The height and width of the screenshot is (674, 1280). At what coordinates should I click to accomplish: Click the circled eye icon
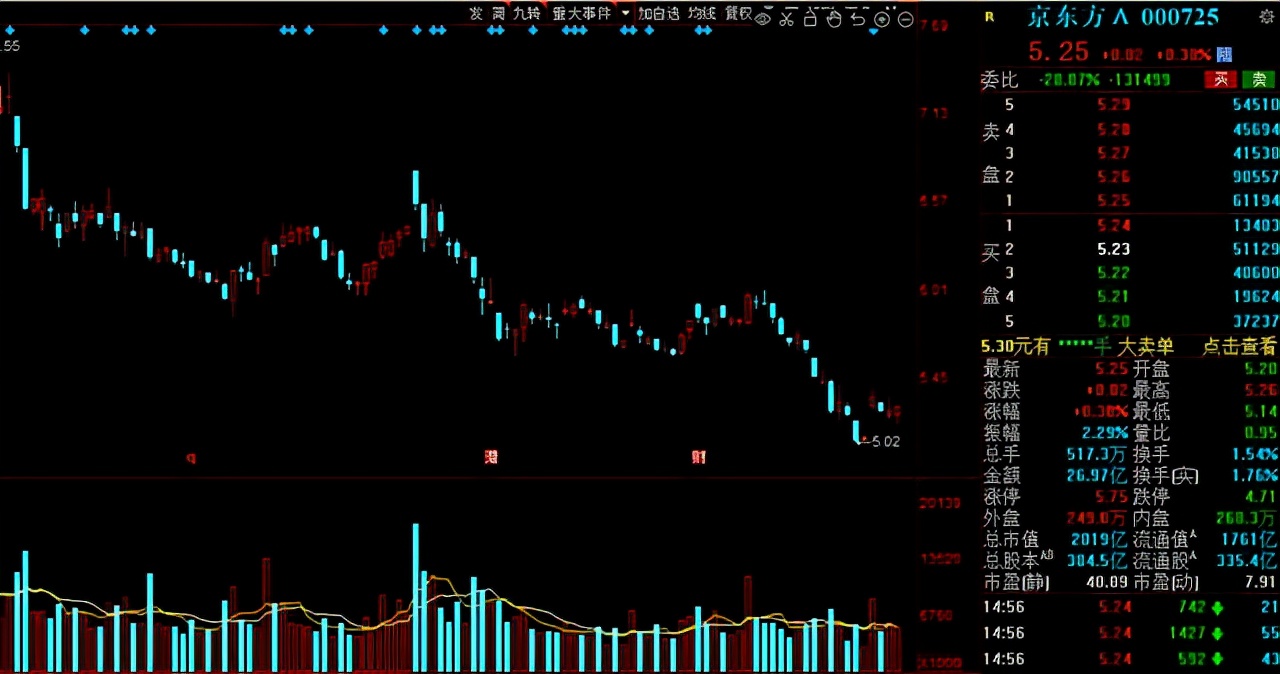(882, 19)
